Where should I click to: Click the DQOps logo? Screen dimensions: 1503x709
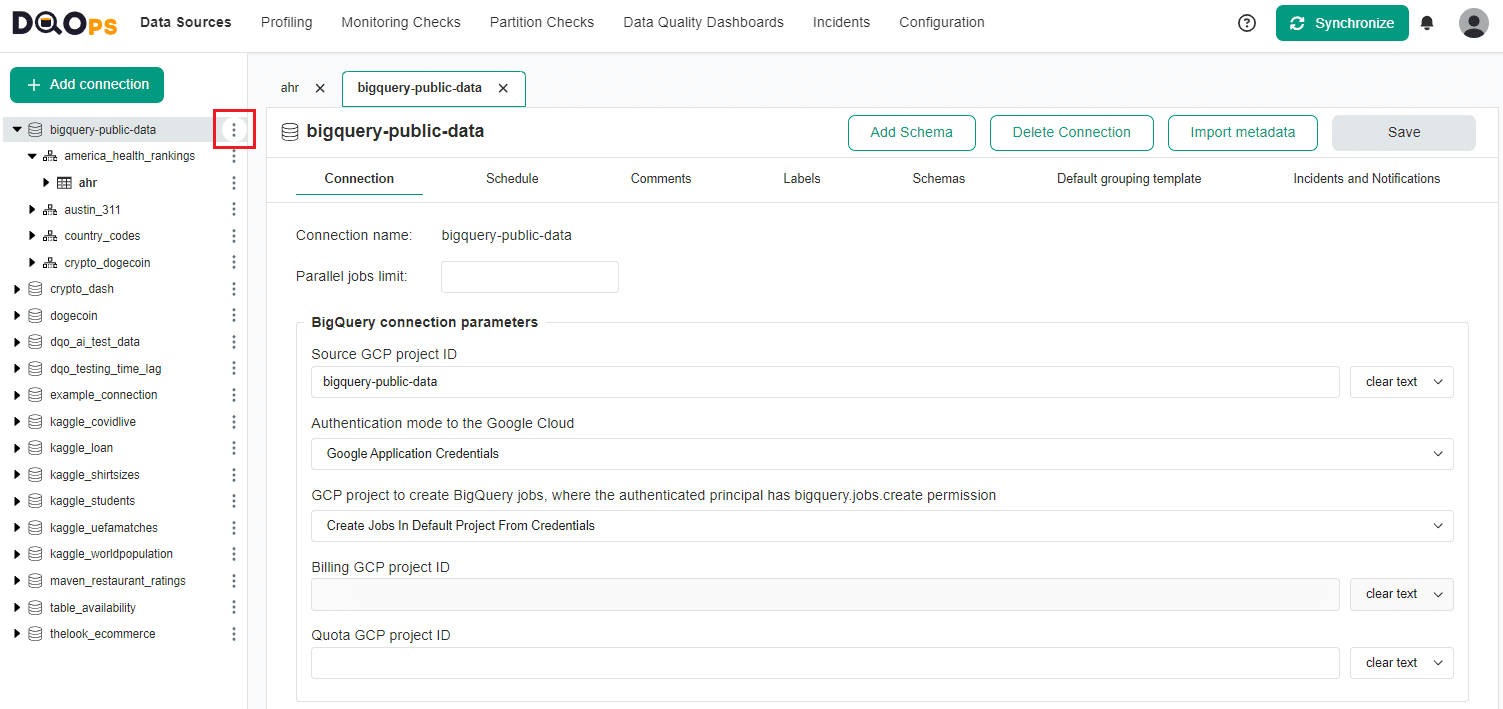[65, 23]
